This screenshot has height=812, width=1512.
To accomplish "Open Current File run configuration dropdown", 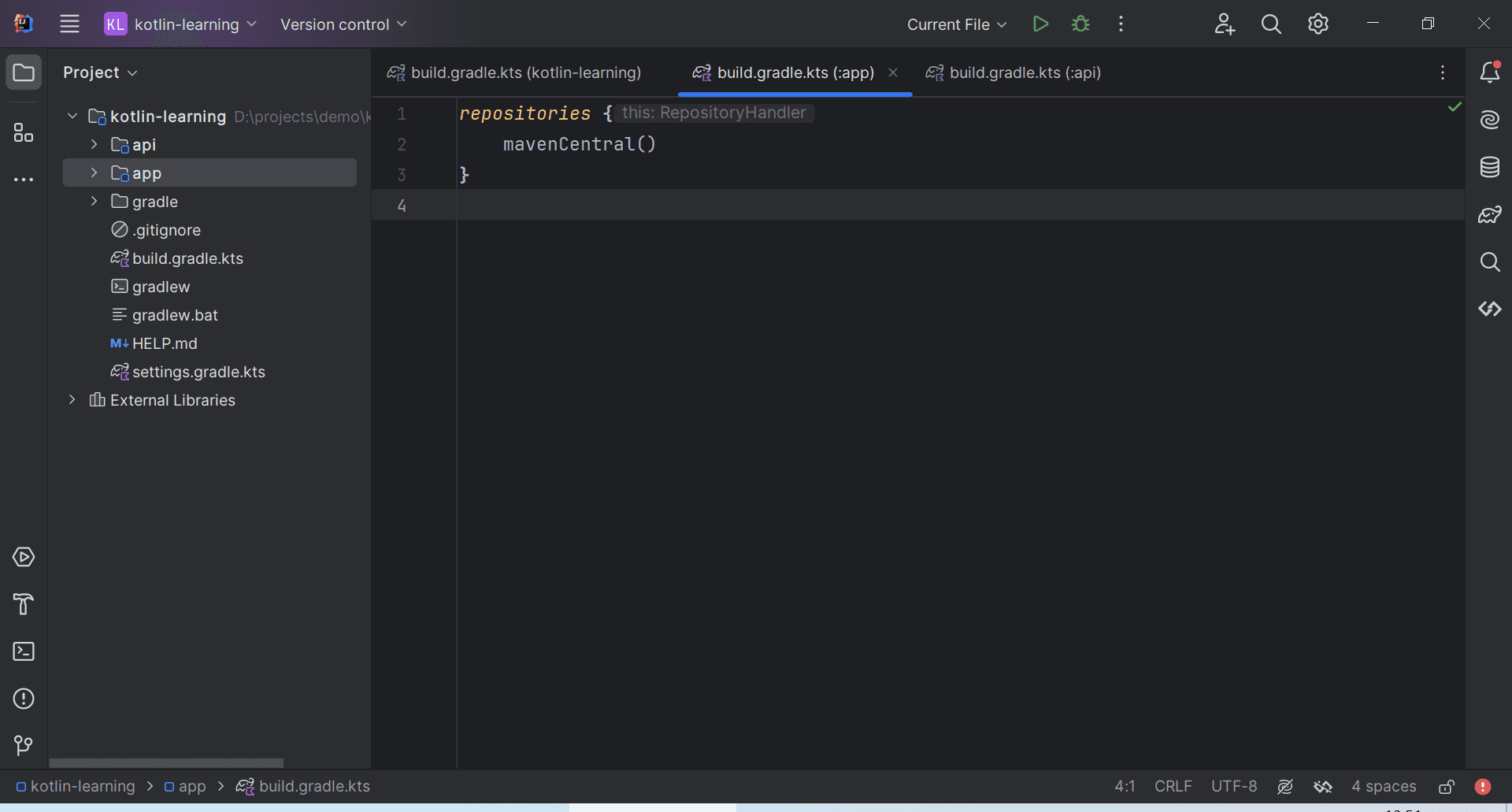I will 957,24.
